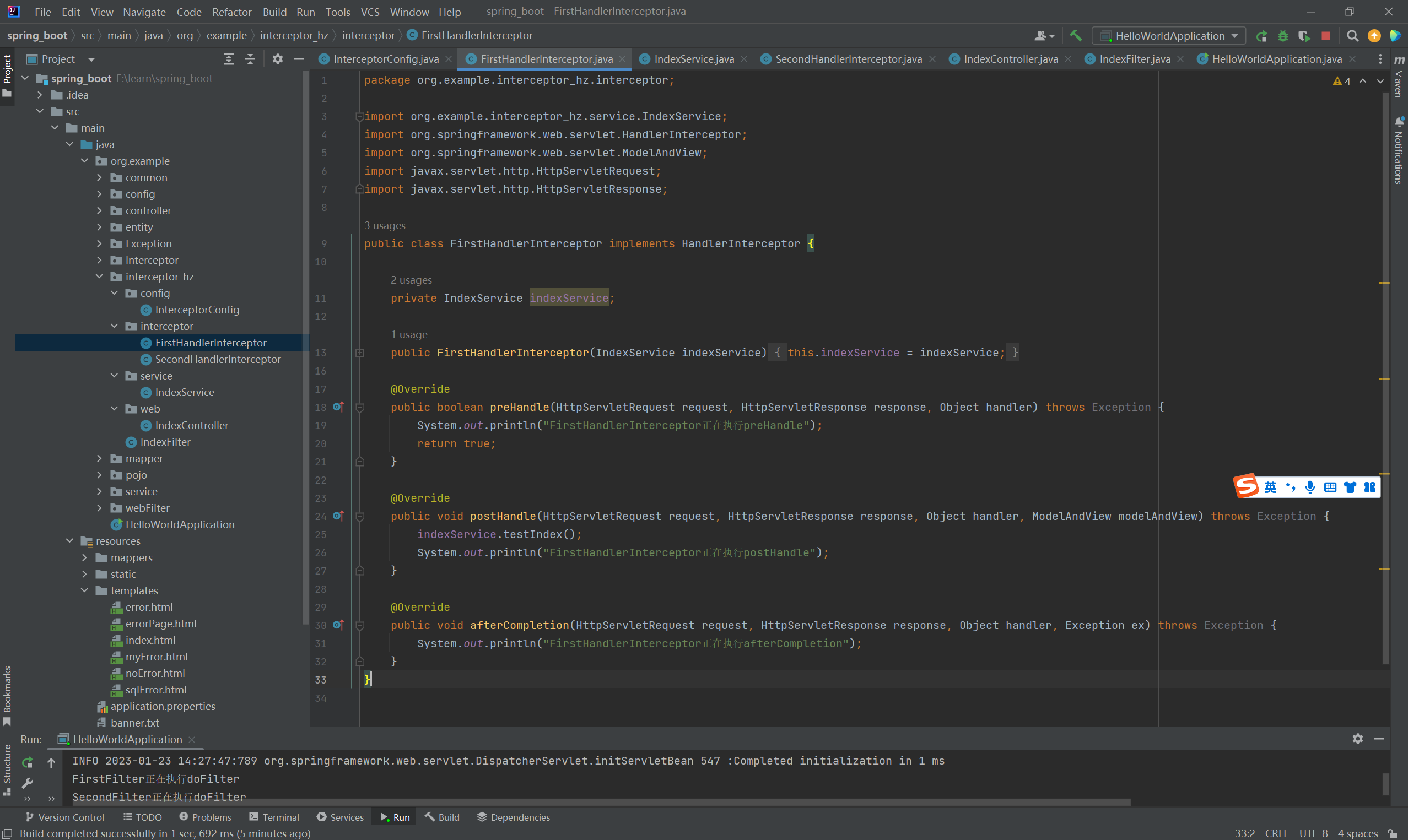This screenshot has height=840, width=1408.
Task: Click the Build project hammer icon
Action: 1075,36
